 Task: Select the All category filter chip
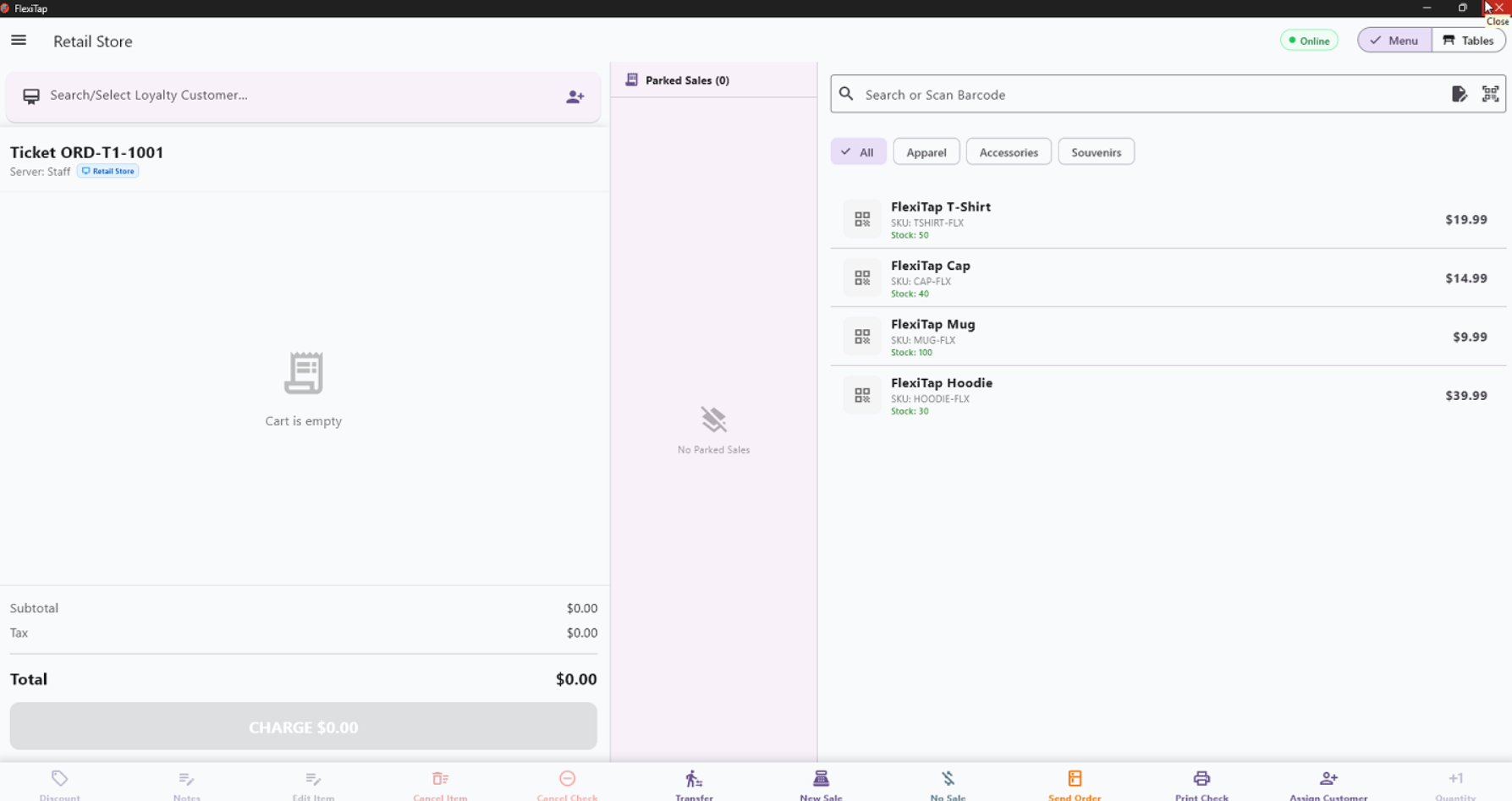(x=858, y=152)
